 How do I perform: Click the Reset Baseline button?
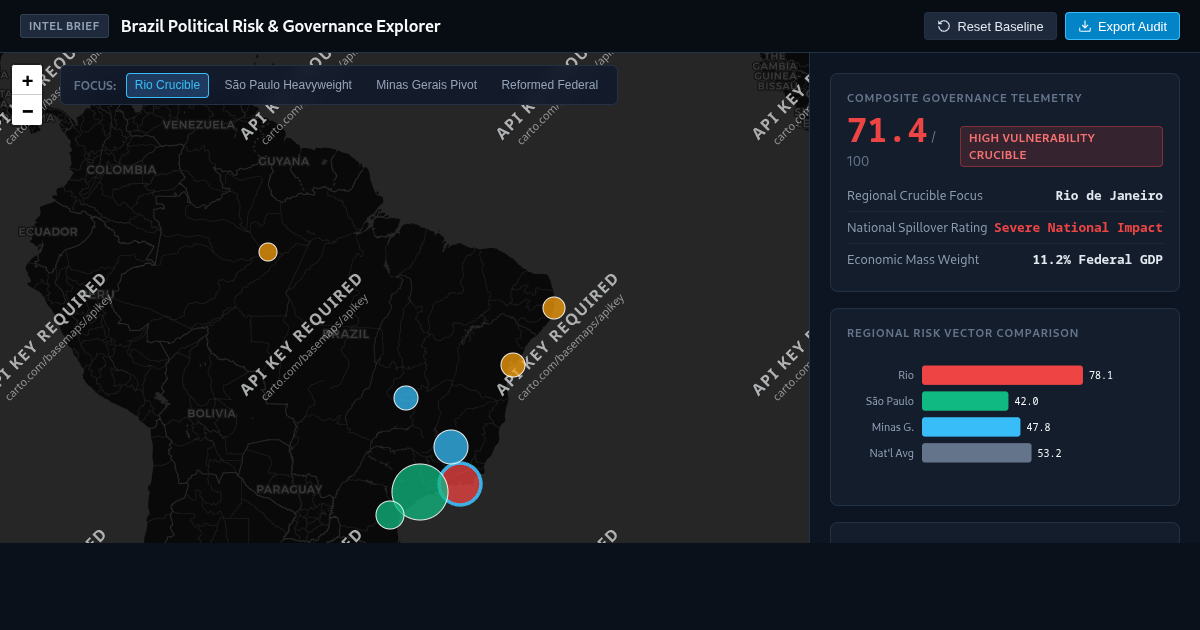(x=990, y=26)
